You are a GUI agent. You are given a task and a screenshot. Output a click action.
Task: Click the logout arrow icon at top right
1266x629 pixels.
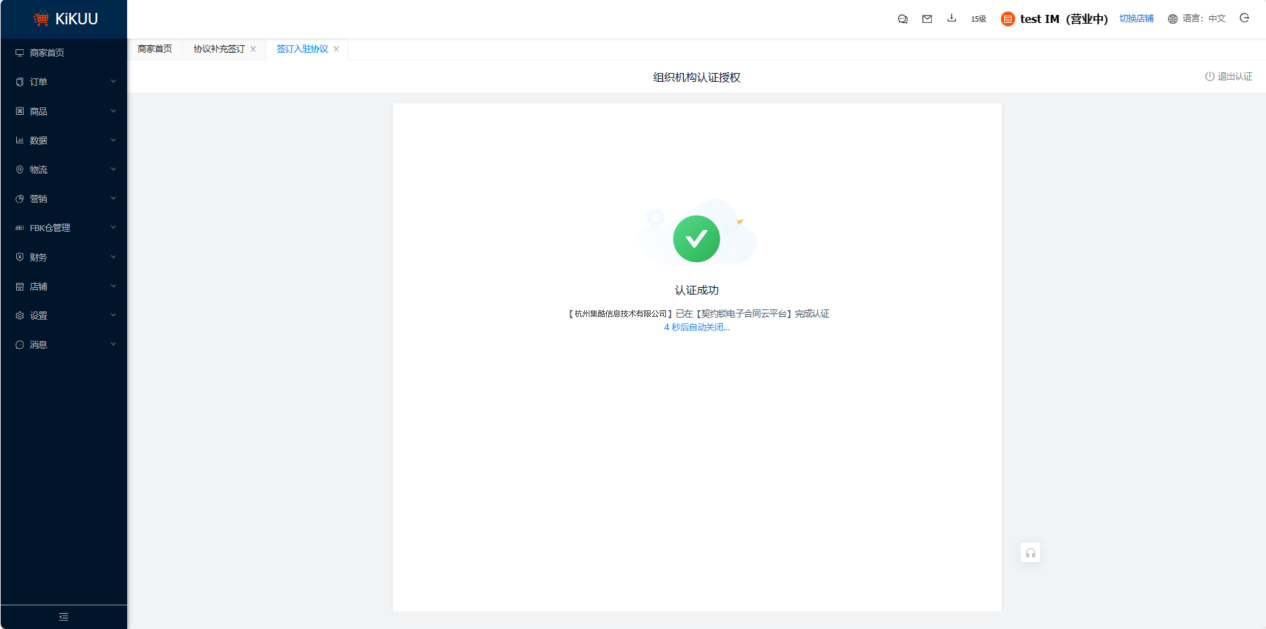(x=1244, y=18)
